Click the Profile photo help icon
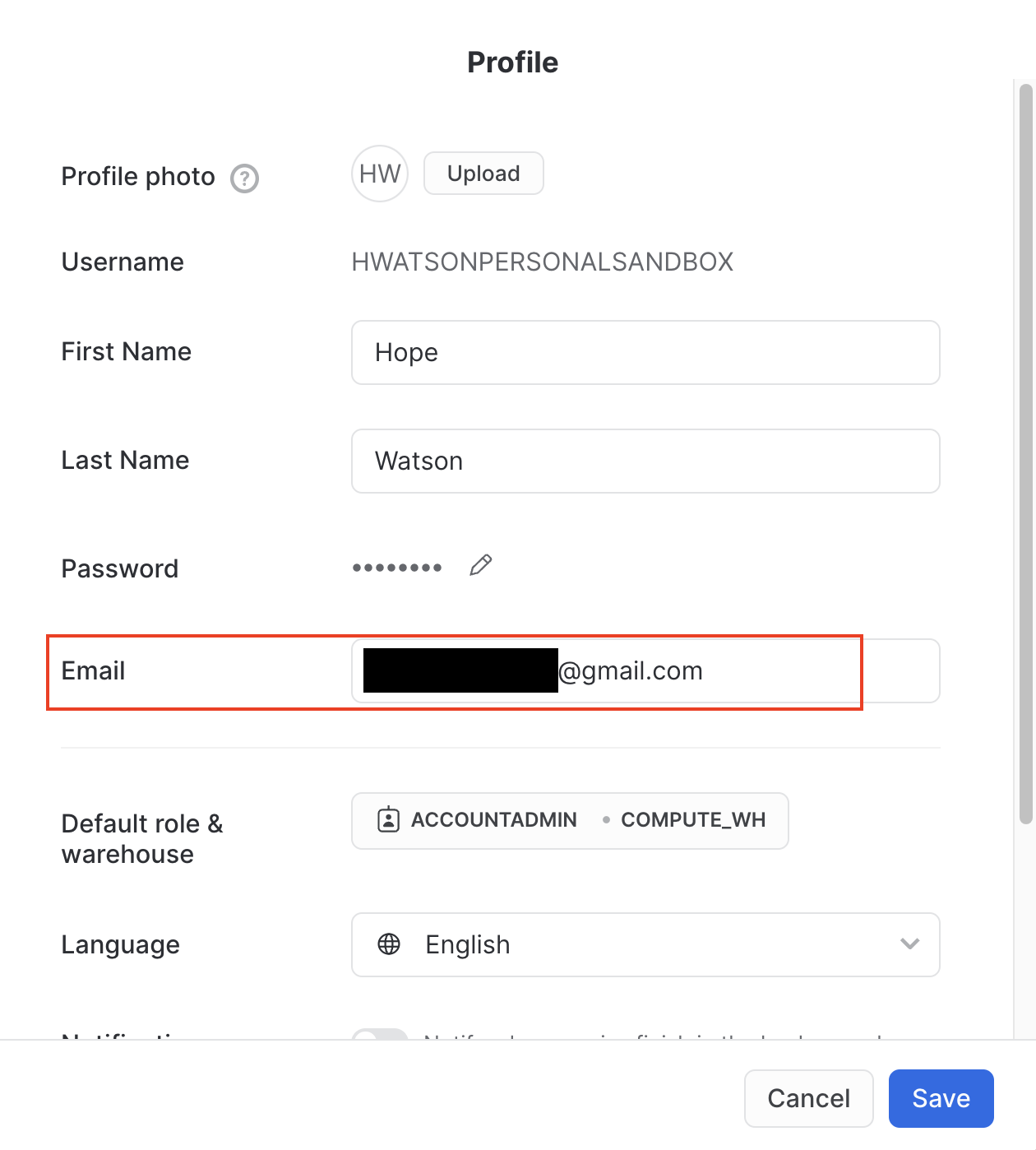This screenshot has width=1036, height=1150. 243,178
